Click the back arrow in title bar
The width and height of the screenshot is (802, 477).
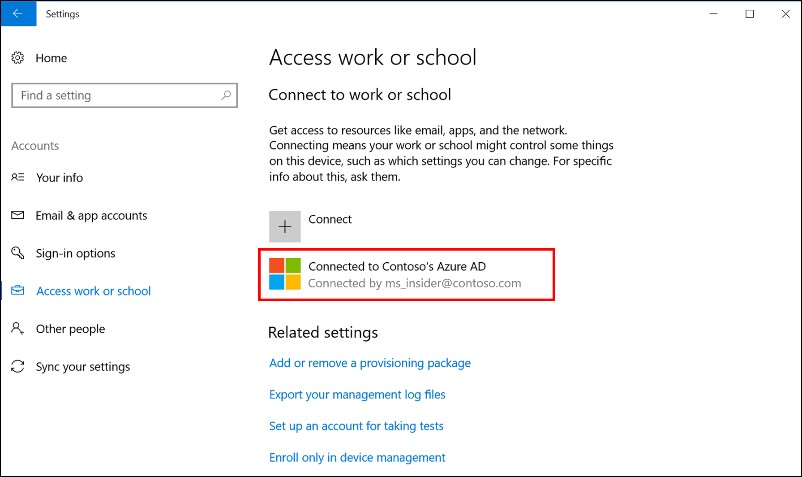click(17, 14)
